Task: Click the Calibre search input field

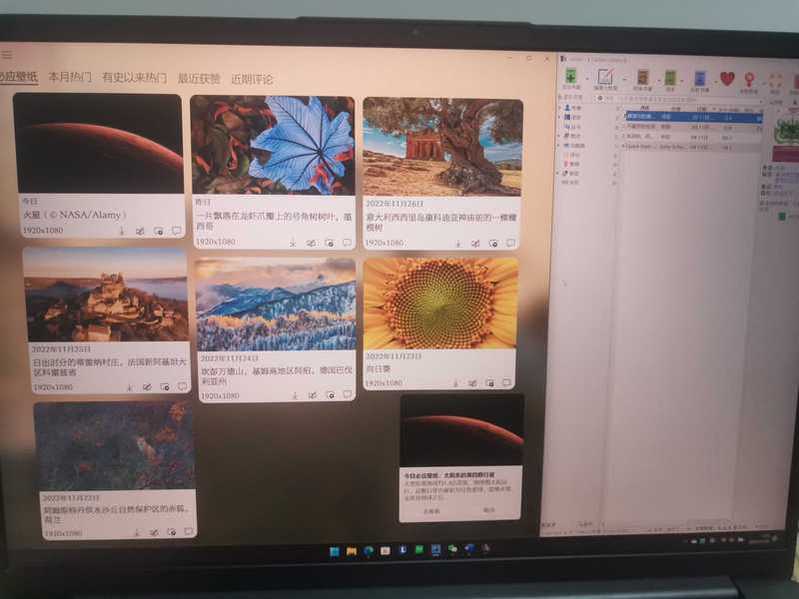Action: 683,99
